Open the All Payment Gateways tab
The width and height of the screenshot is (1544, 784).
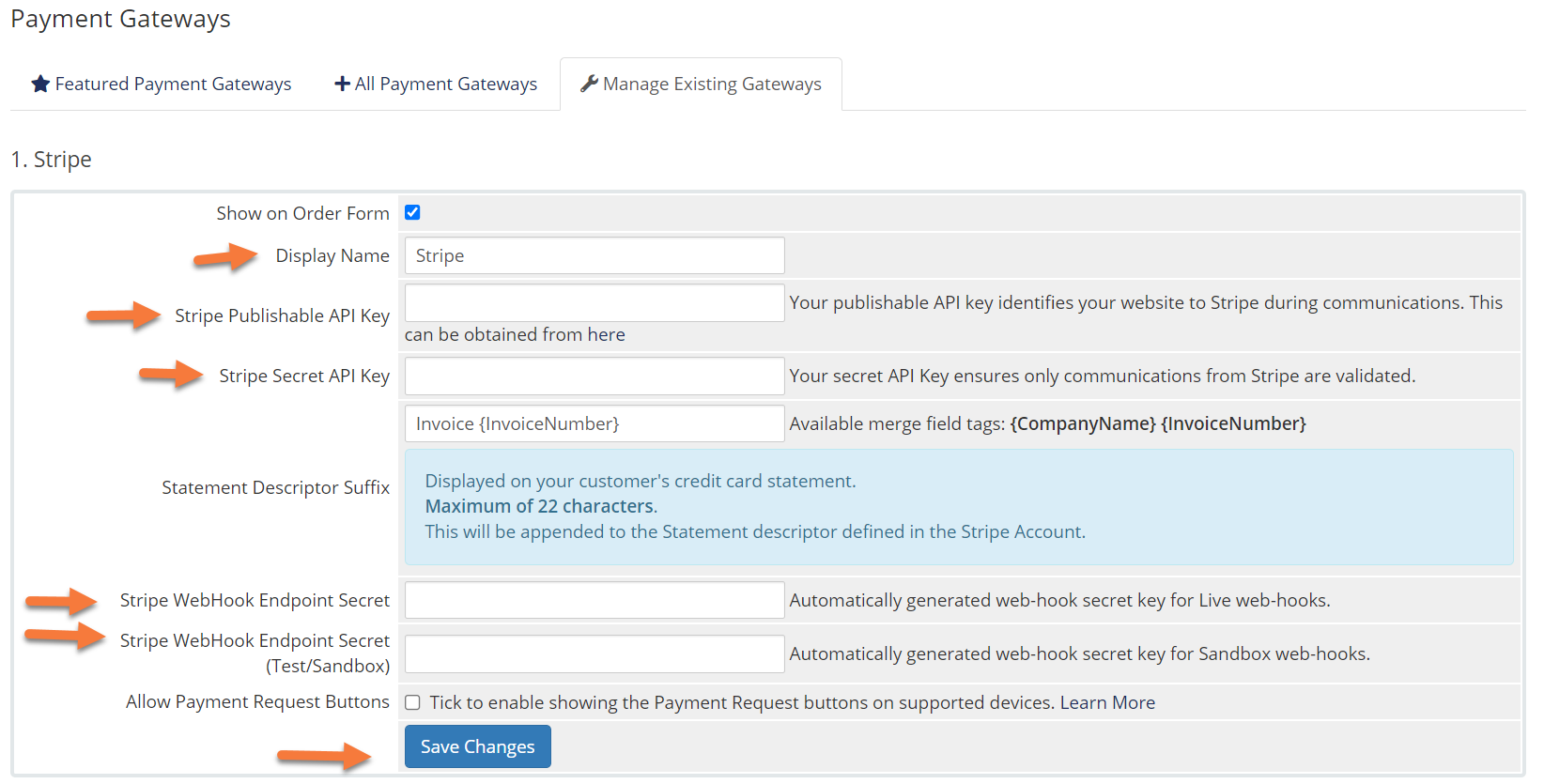(437, 85)
